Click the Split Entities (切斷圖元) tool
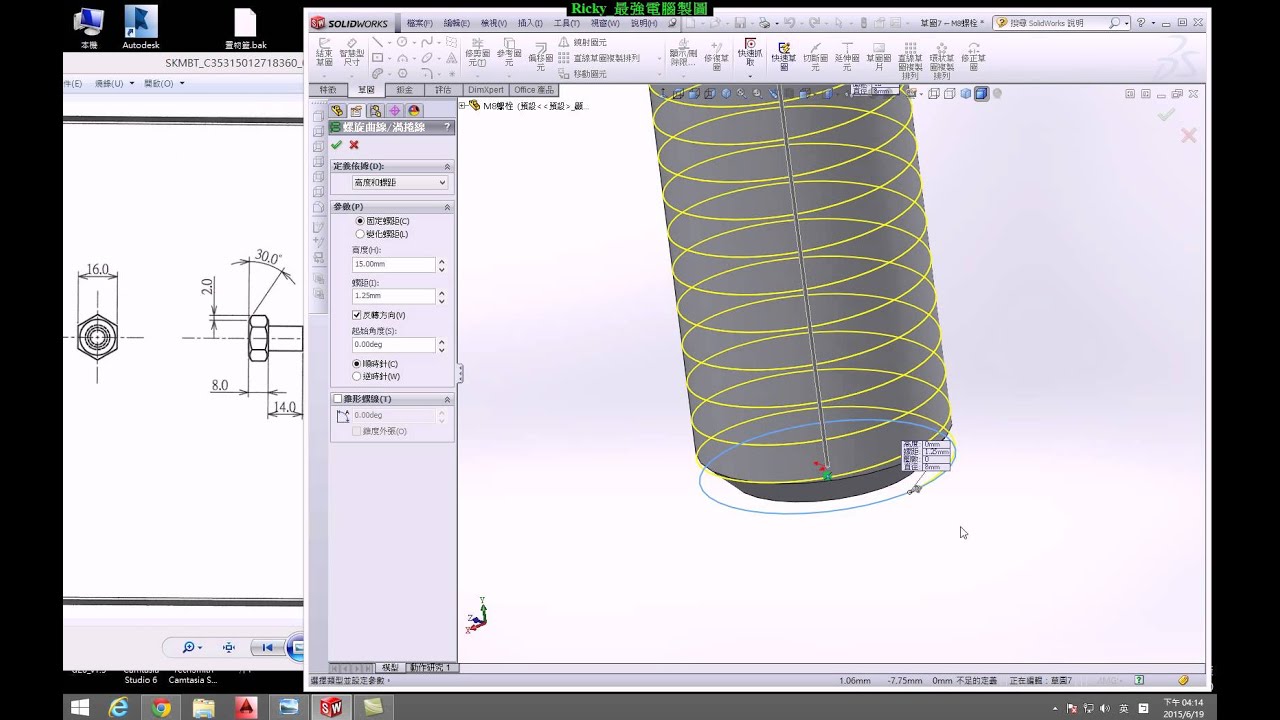1280x720 pixels. coord(815,55)
